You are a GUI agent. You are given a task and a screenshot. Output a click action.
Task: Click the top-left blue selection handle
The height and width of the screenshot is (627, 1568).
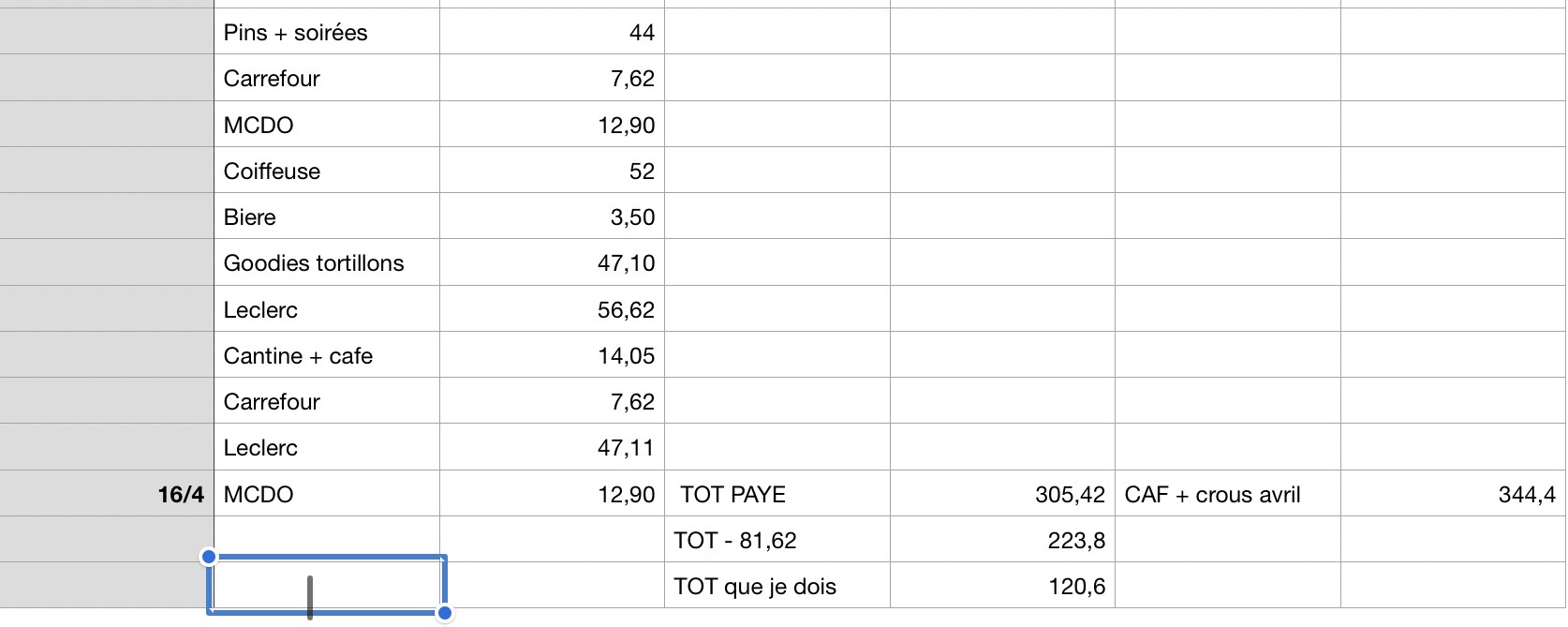point(209,558)
